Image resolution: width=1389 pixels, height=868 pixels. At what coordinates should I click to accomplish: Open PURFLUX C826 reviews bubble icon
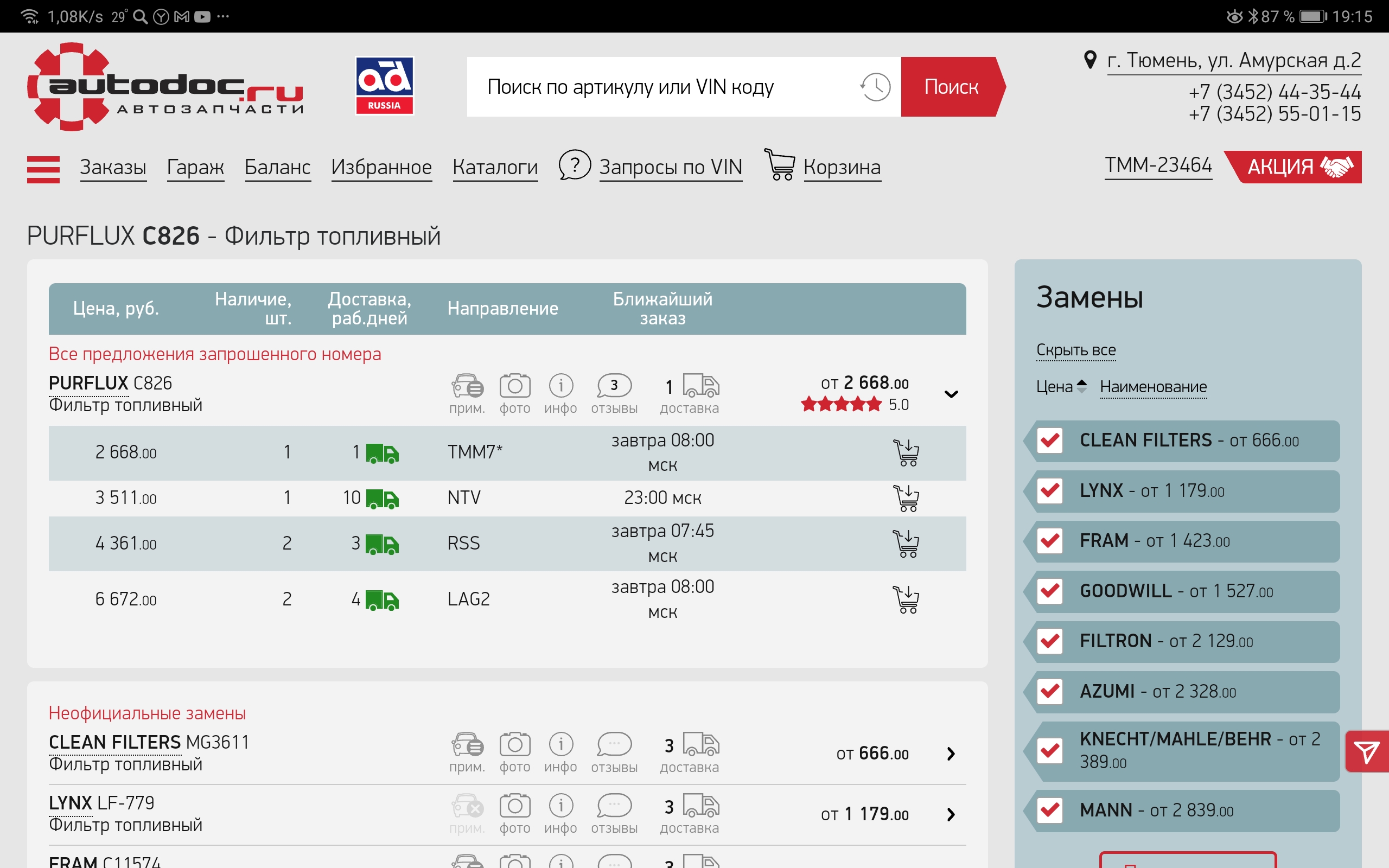pos(614,386)
